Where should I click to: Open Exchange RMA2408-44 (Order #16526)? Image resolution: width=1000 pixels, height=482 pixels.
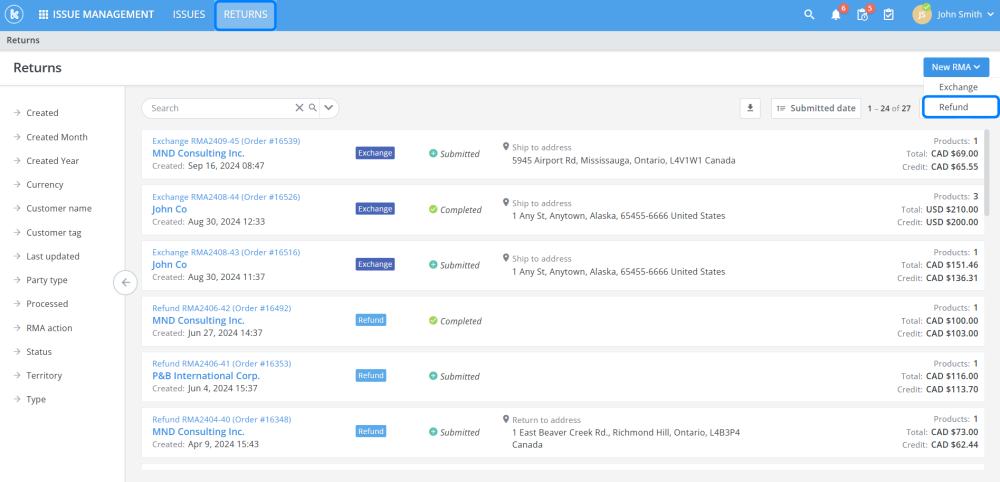(226, 197)
